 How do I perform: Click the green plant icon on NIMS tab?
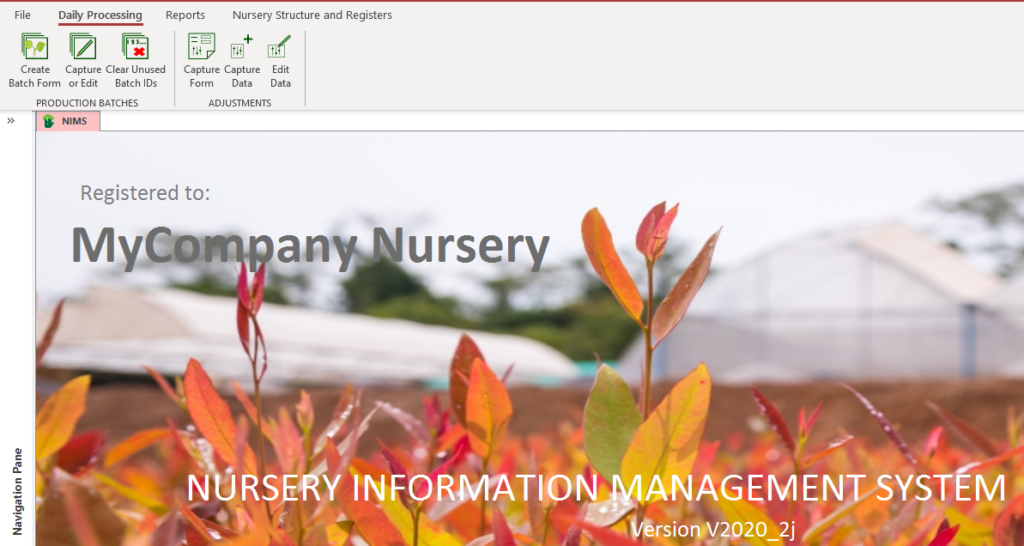48,122
